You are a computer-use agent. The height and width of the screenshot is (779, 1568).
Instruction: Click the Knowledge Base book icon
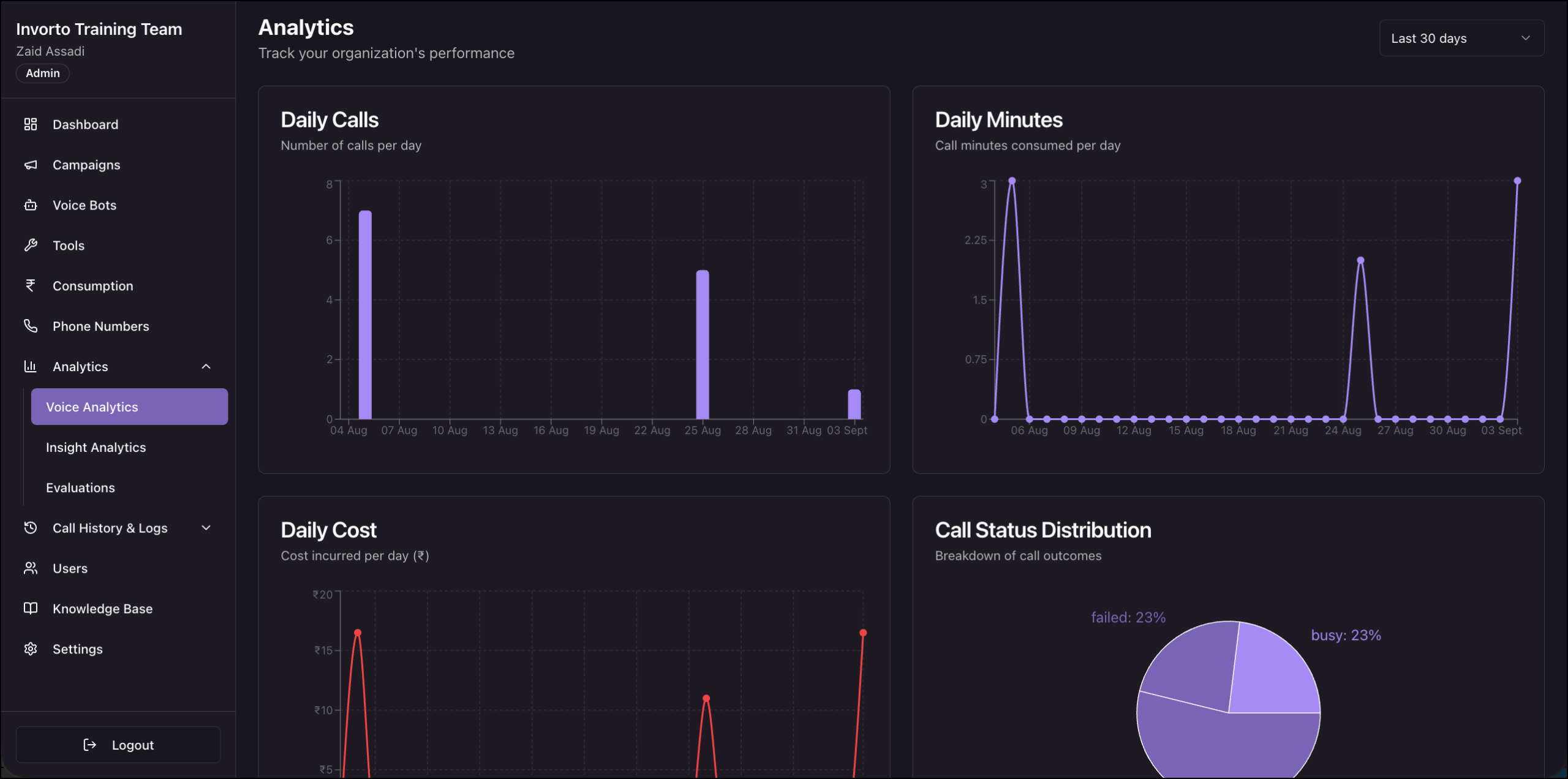coord(31,608)
